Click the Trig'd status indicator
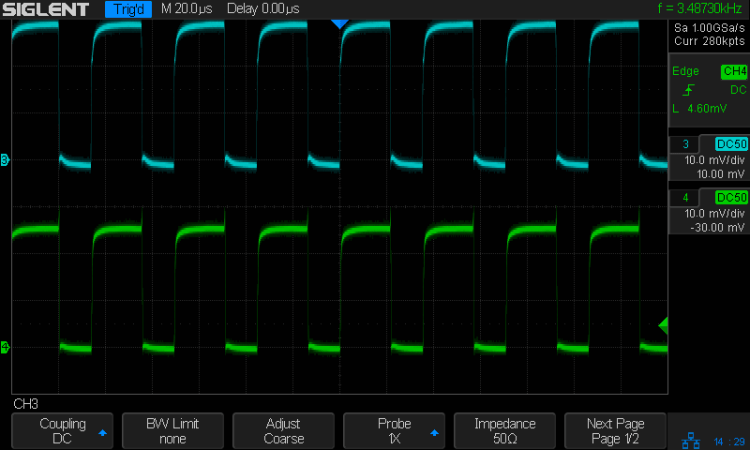750x450 pixels. click(128, 9)
